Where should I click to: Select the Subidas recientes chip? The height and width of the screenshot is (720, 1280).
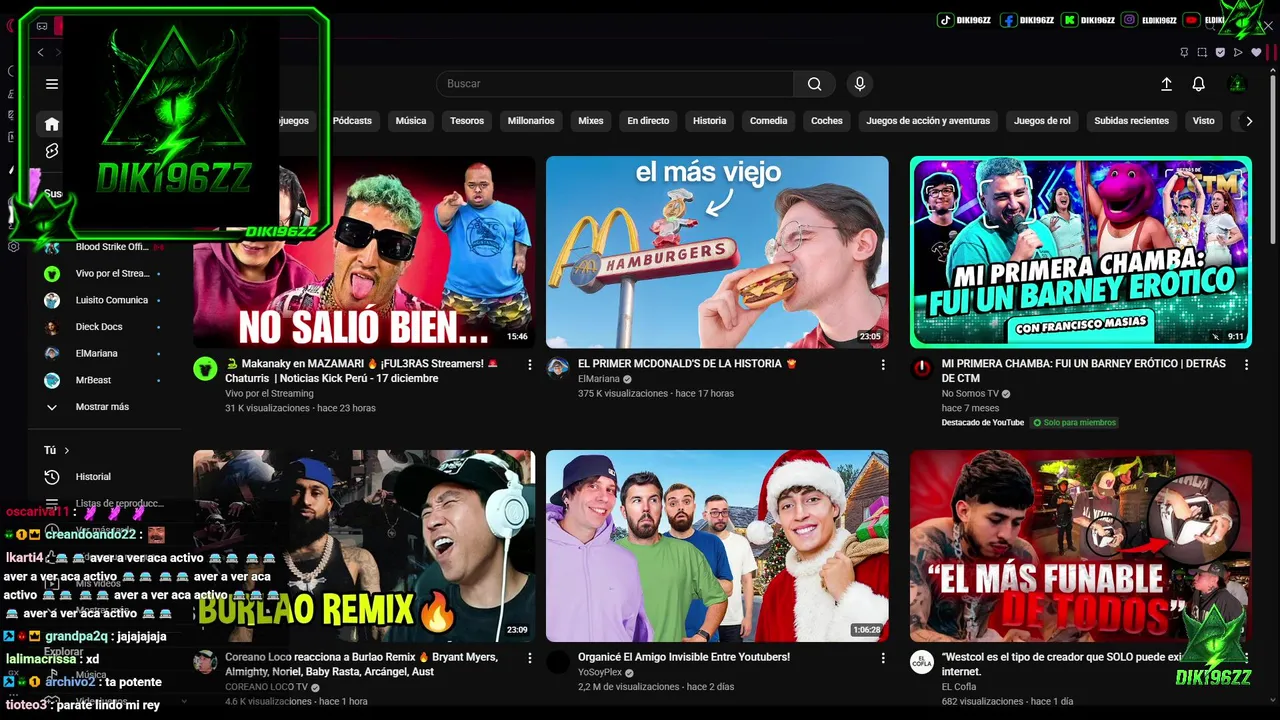click(1131, 121)
